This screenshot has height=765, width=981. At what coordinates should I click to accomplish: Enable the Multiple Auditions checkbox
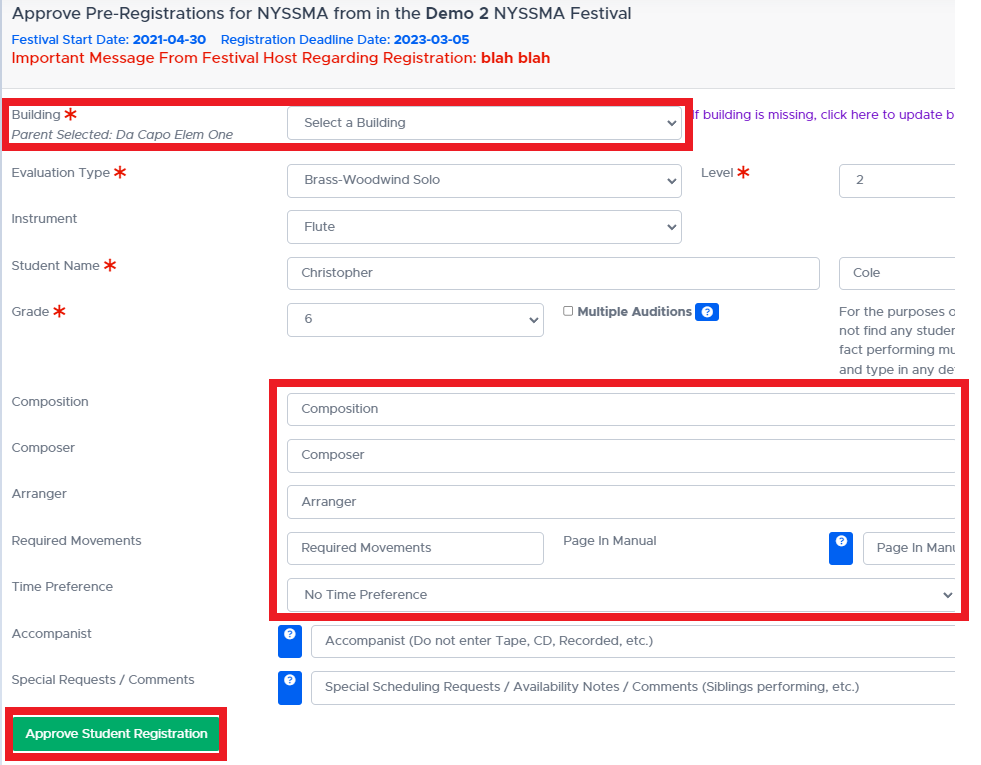tap(568, 311)
